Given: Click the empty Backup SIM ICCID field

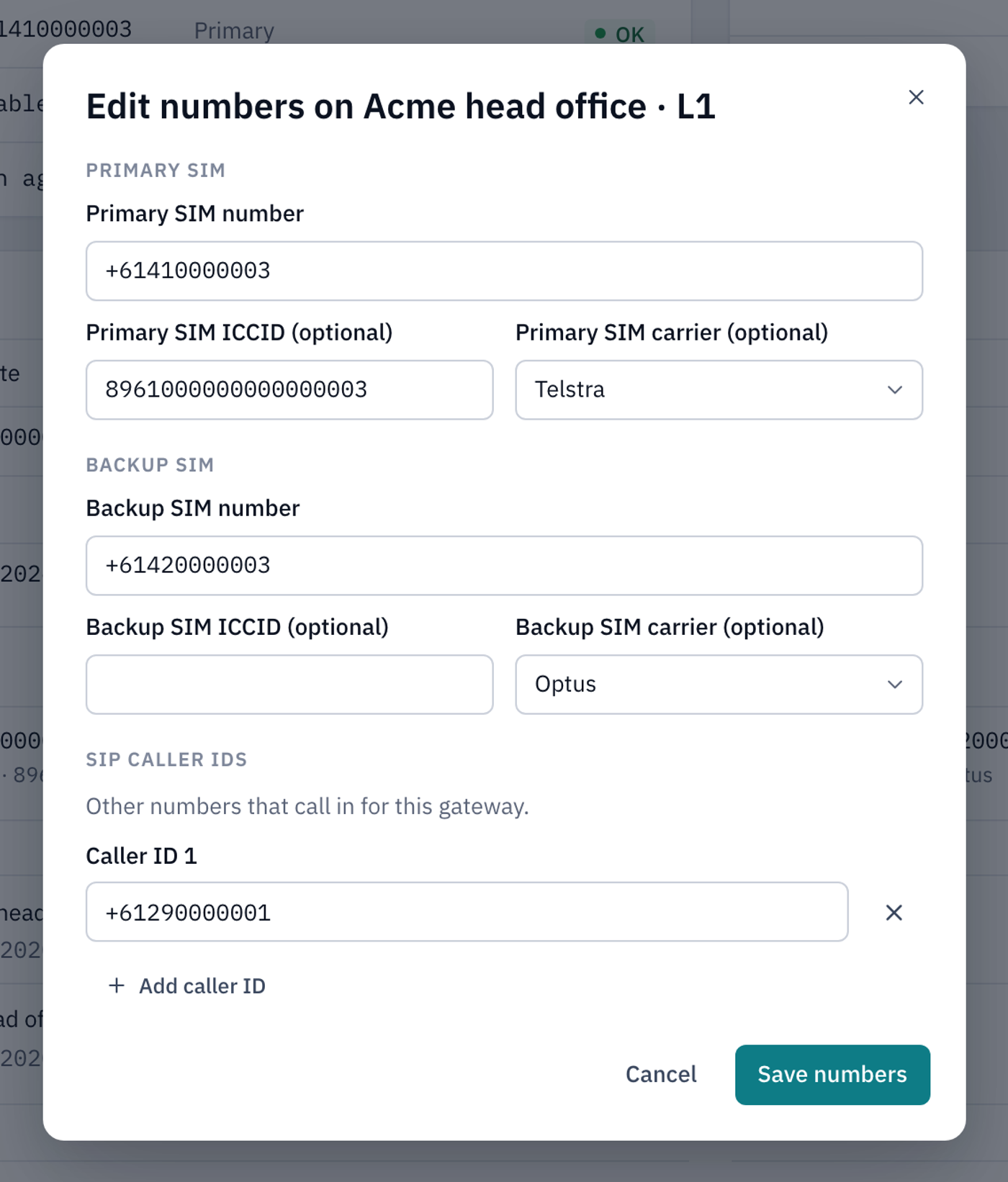Looking at the screenshot, I should pos(289,684).
